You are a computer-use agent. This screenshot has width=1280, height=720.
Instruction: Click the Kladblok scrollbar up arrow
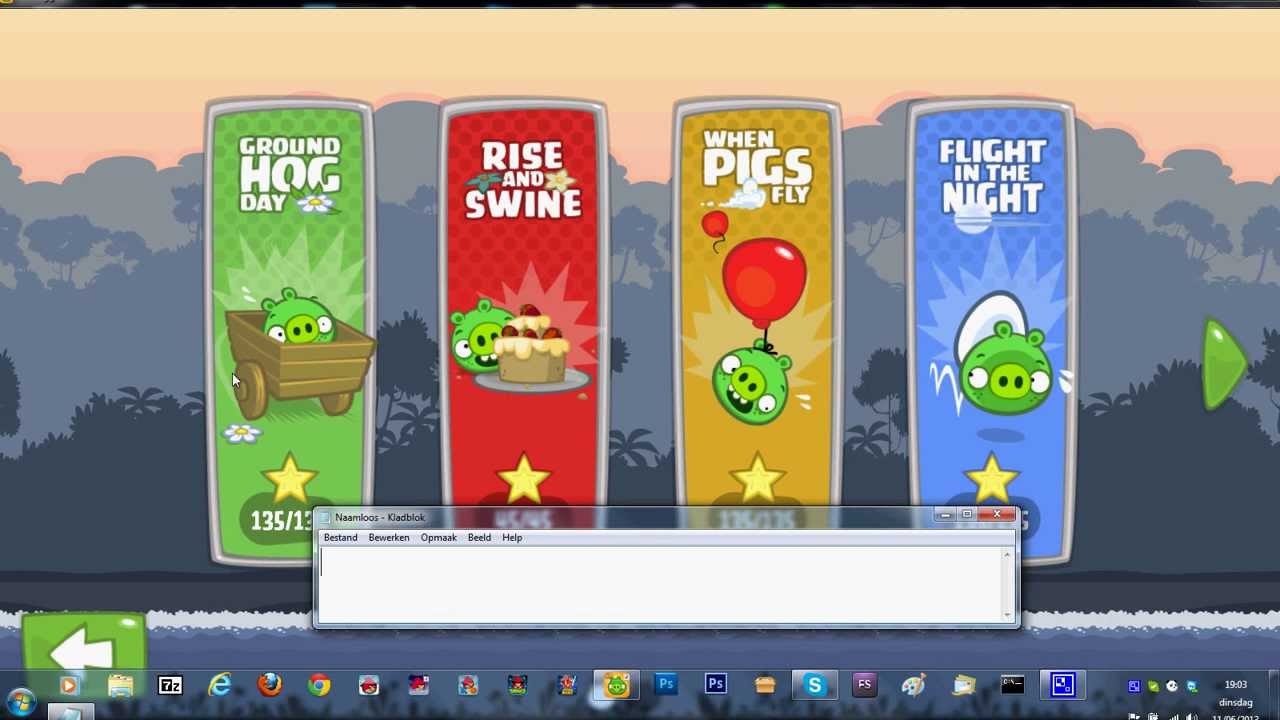tap(1008, 555)
